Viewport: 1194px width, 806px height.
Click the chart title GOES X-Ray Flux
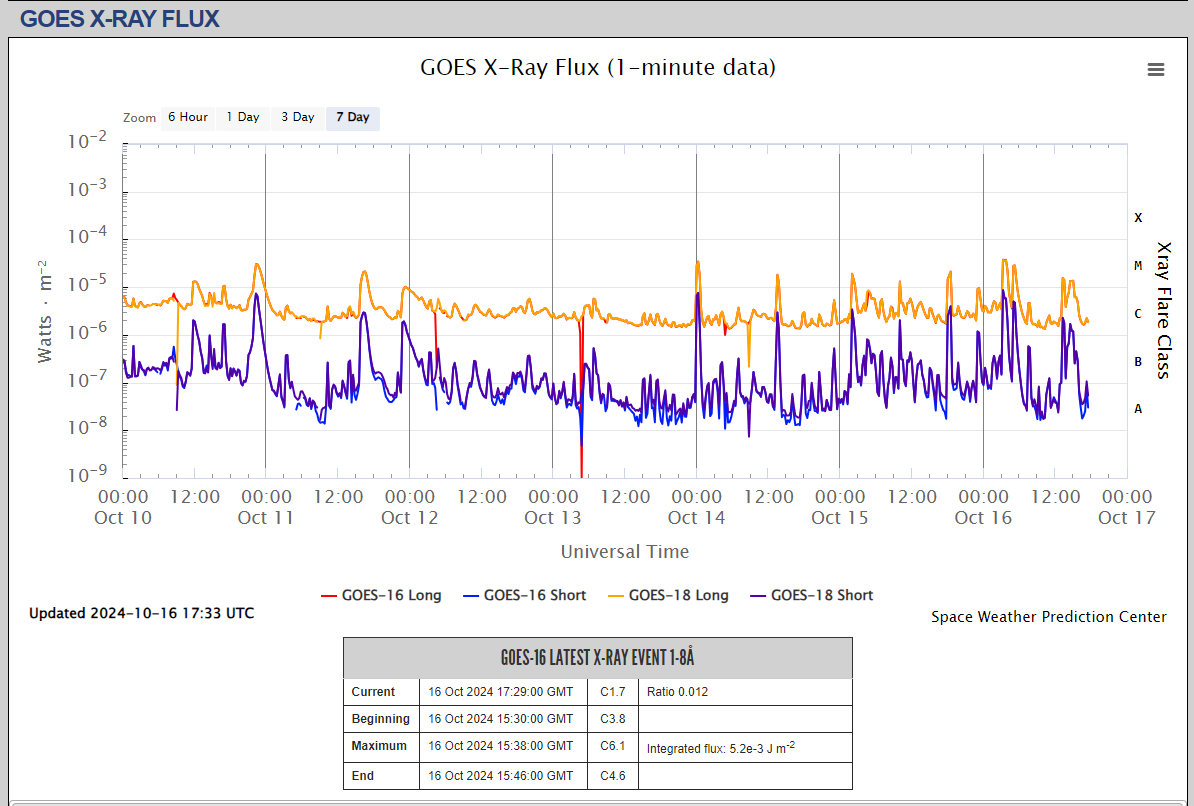pos(597,67)
